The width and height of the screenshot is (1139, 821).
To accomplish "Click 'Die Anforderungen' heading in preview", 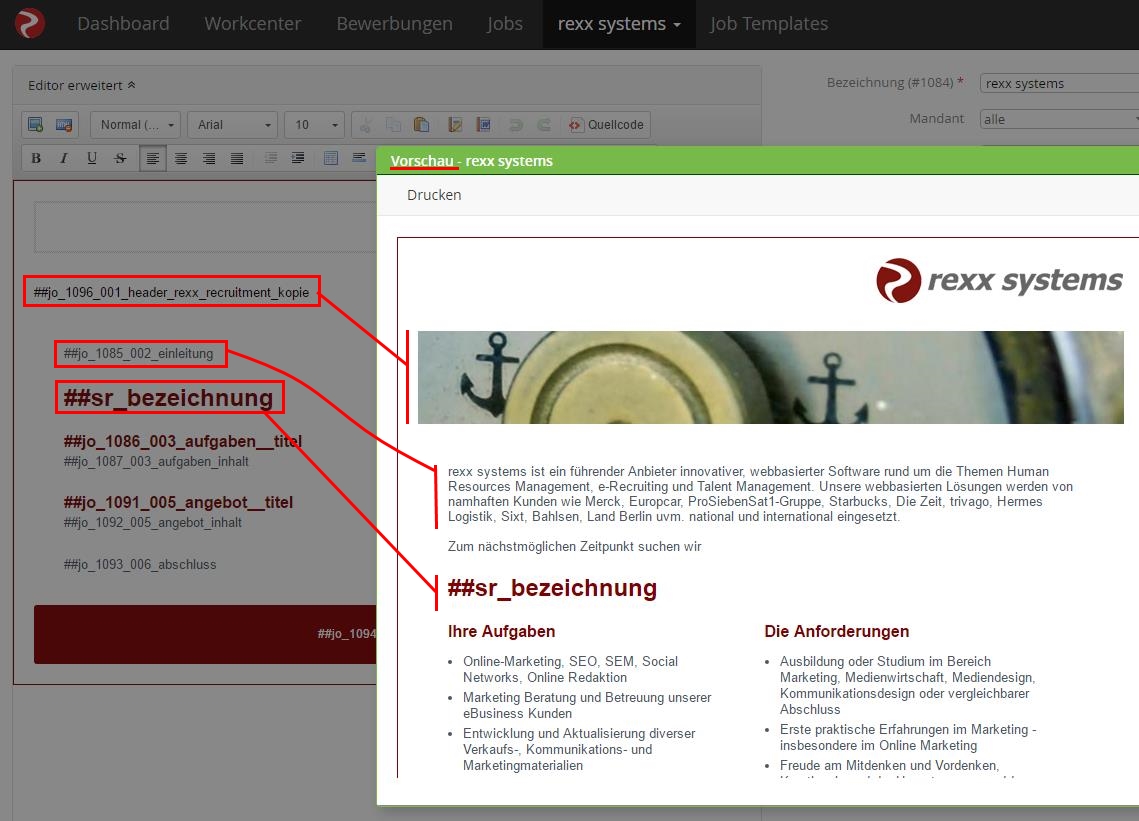I will pos(837,631).
